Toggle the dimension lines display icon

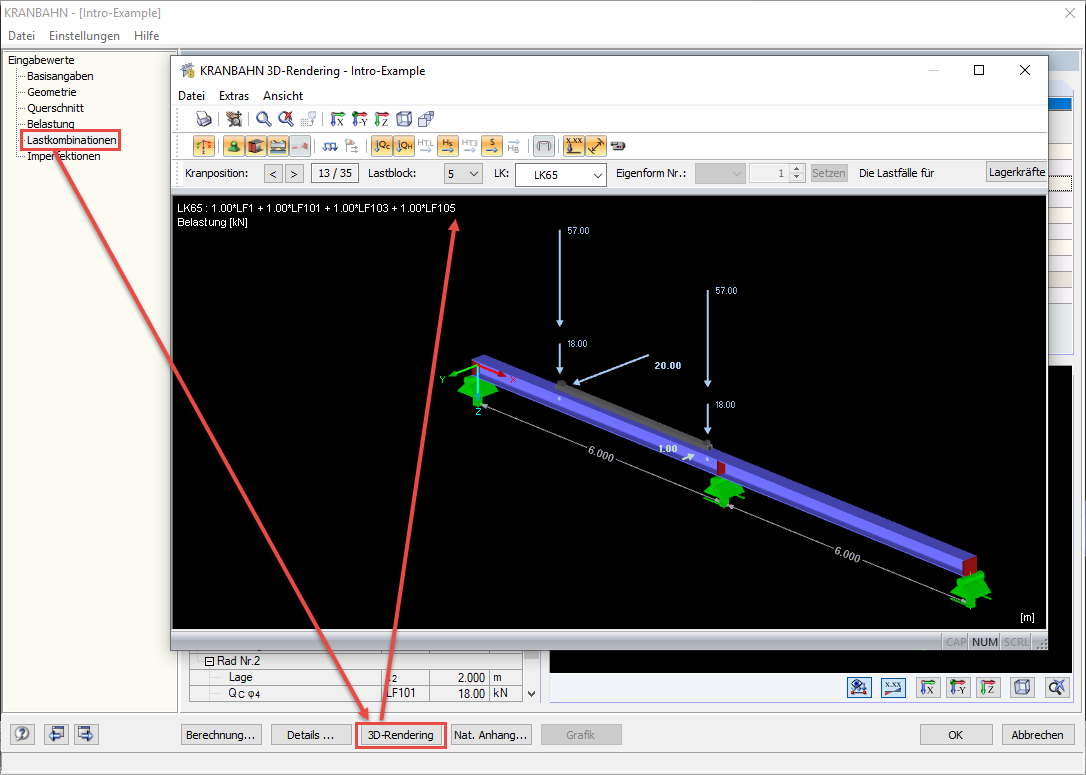tap(596, 146)
